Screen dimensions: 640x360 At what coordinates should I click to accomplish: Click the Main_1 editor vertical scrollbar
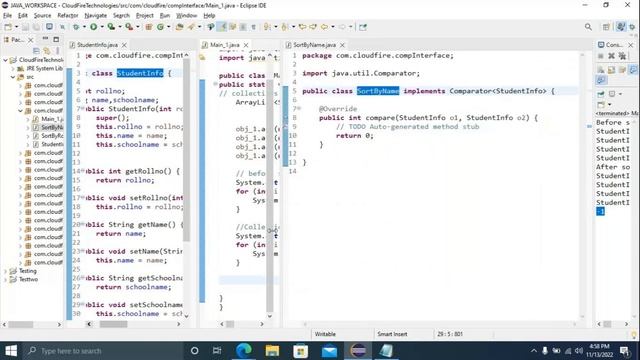point(270,196)
